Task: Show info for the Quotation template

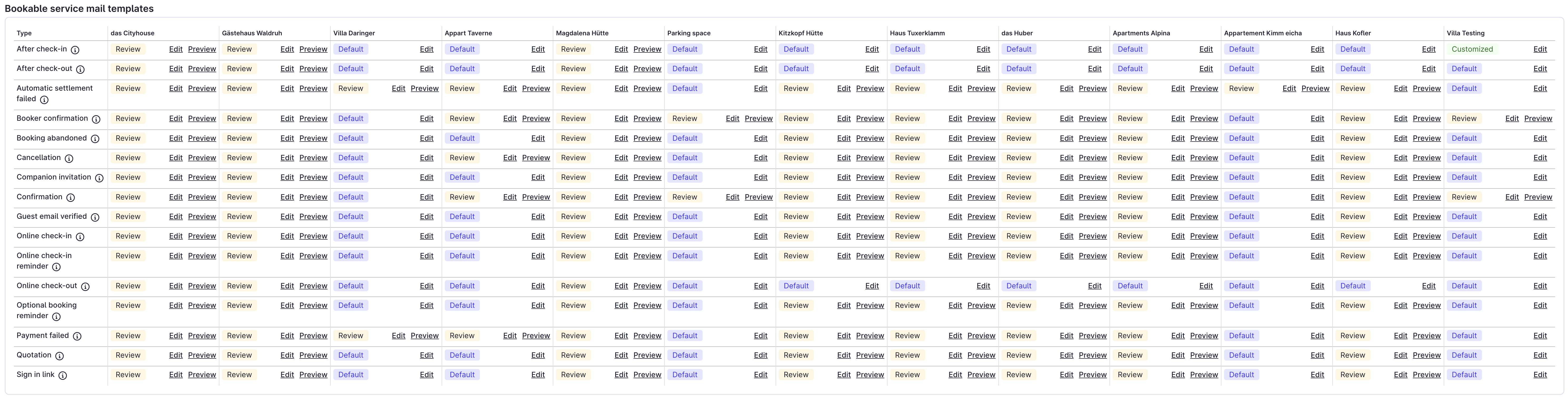Action: 60,356
